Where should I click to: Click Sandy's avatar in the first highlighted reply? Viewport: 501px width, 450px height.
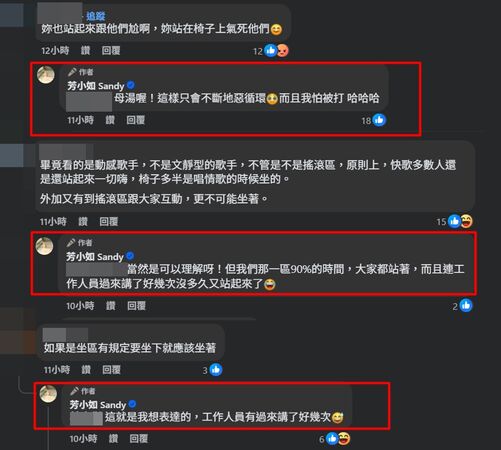(46, 75)
